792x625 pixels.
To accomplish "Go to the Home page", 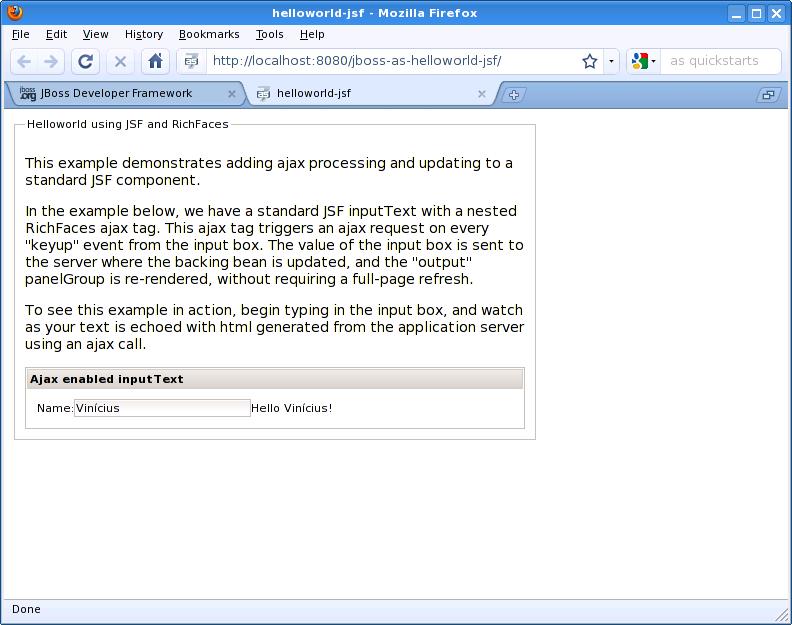I will pos(155,62).
